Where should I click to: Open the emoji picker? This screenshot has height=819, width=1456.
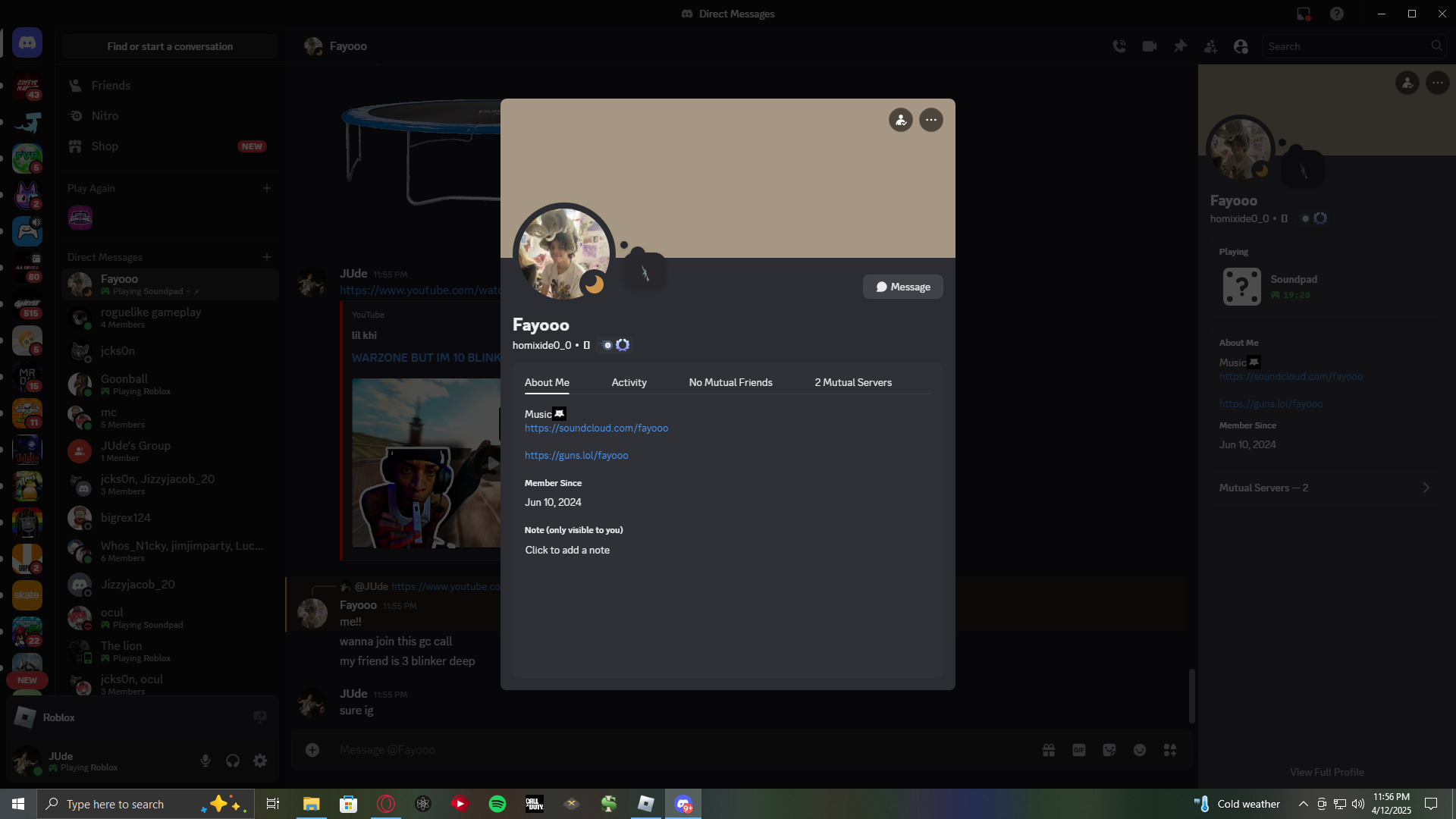(1140, 750)
